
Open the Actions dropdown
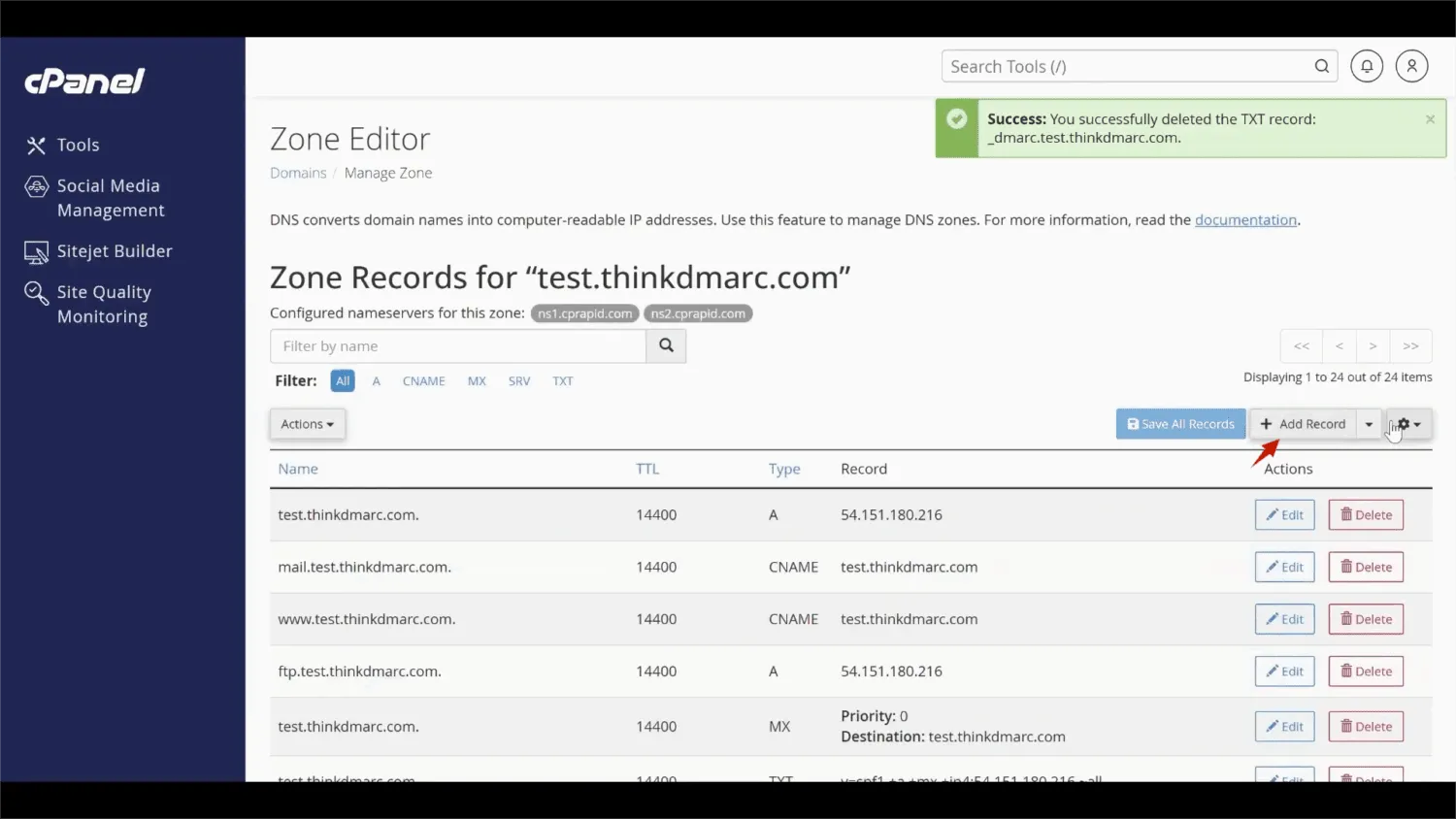coord(308,424)
